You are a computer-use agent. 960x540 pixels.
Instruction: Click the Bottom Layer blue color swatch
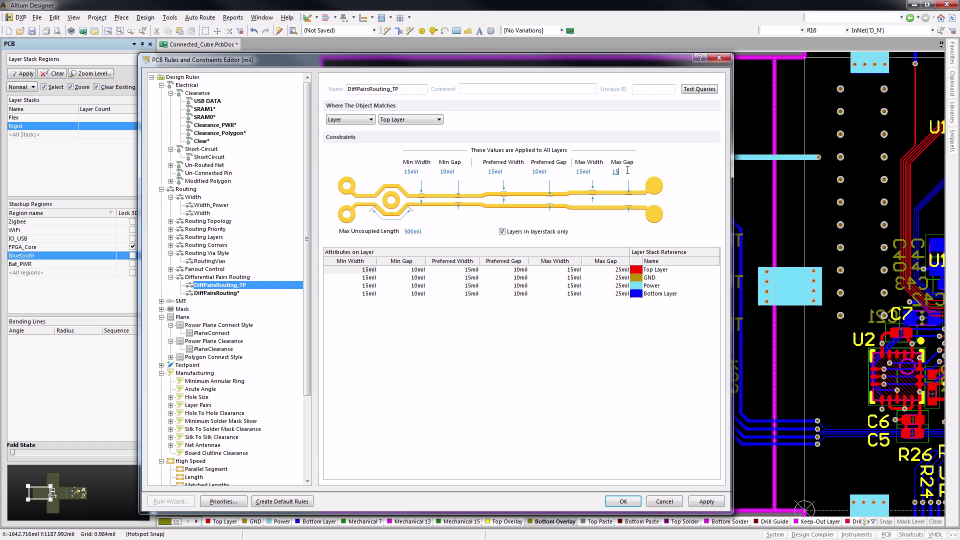[x=636, y=294]
